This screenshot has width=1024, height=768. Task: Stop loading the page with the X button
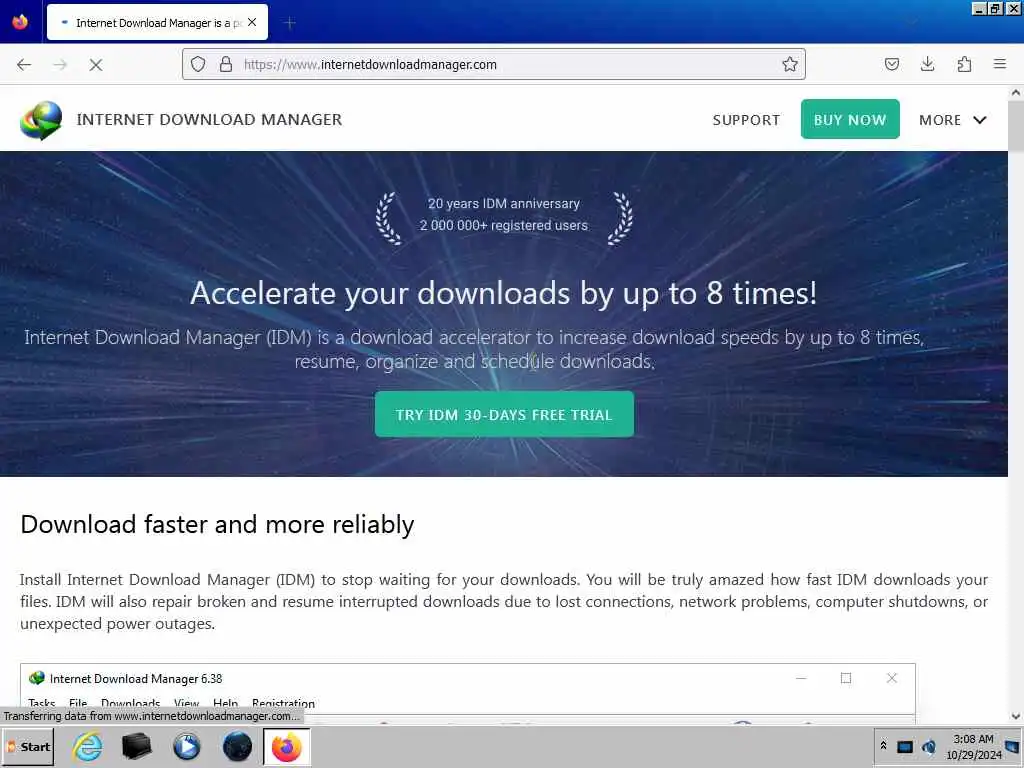click(95, 65)
